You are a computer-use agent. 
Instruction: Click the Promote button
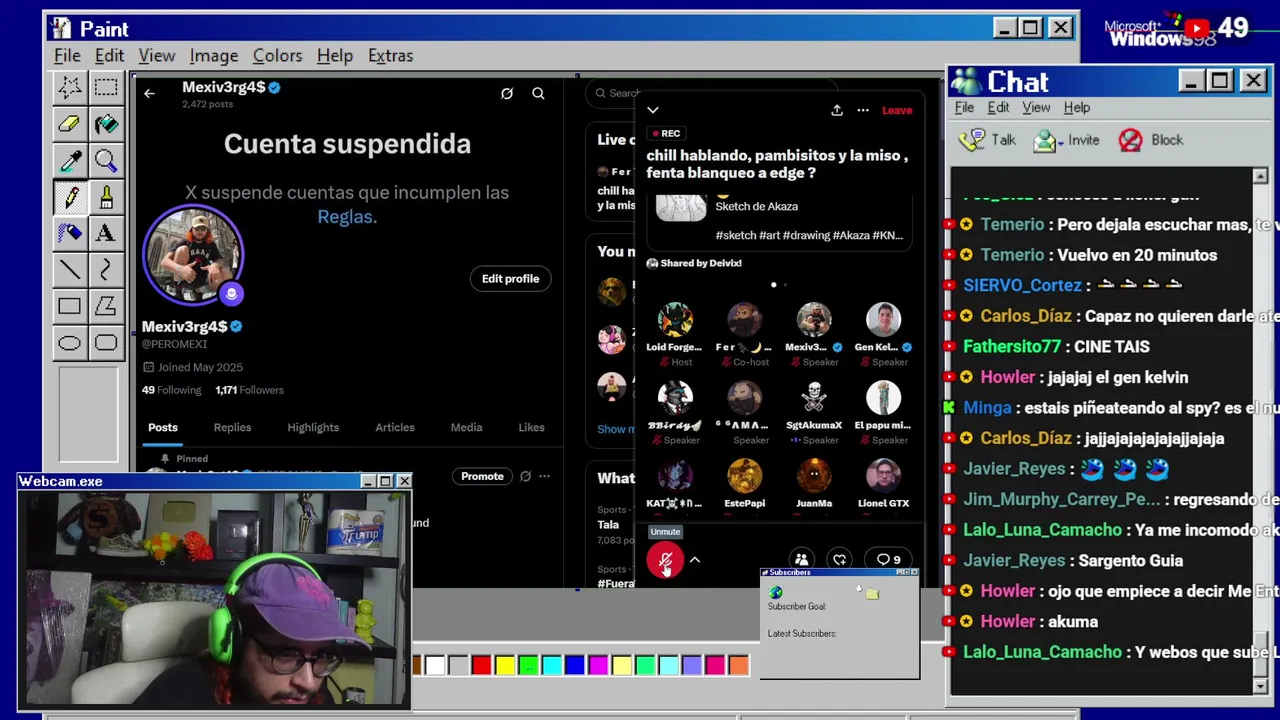[x=482, y=476]
